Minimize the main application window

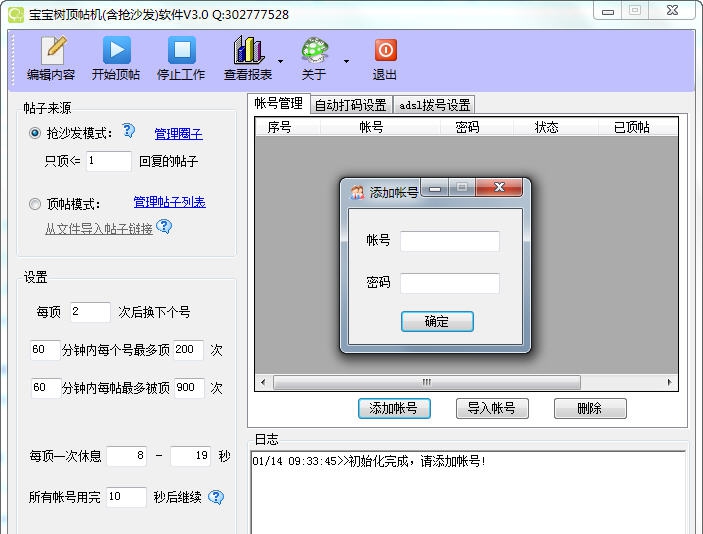[608, 11]
